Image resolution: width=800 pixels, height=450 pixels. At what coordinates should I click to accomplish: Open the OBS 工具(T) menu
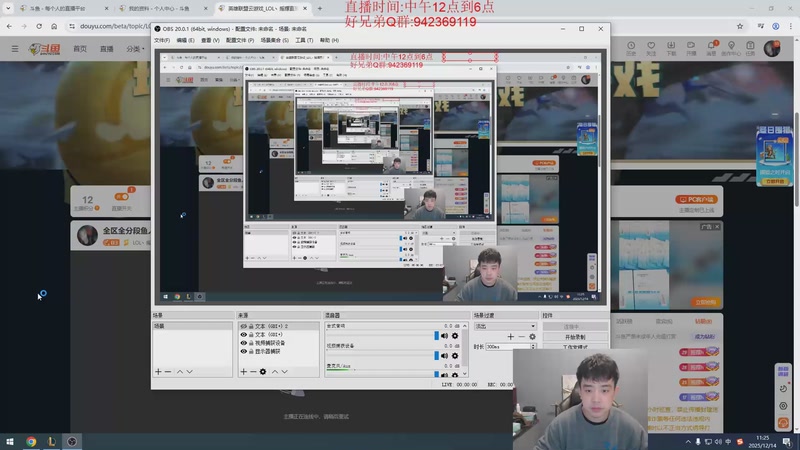(x=304, y=40)
